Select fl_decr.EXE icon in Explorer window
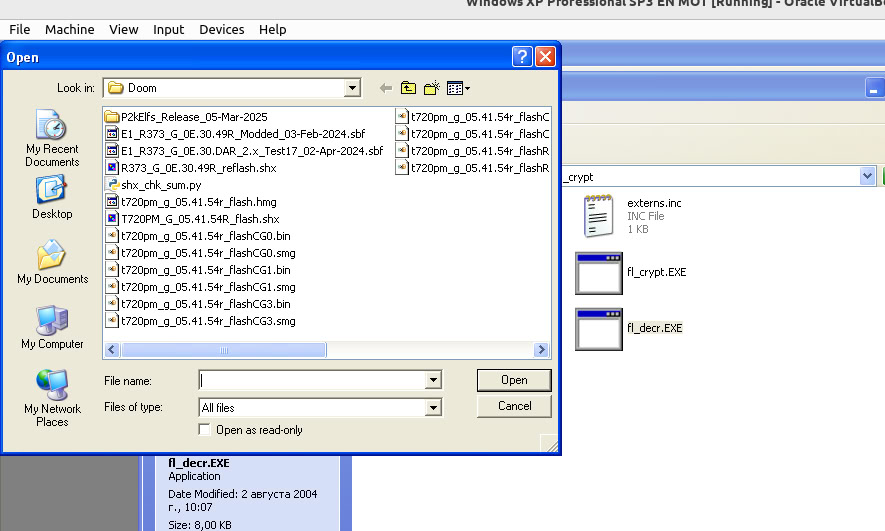Screen dimensions: 885x531 click(598, 329)
